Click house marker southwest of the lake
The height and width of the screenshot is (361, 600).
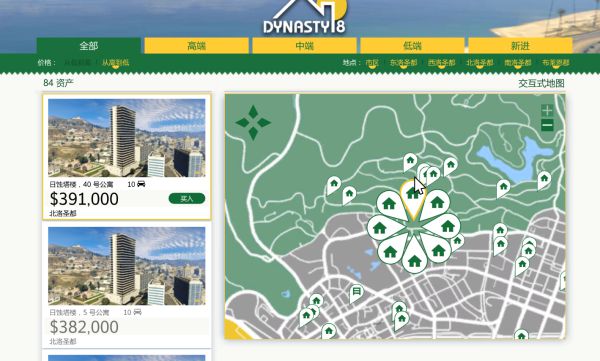click(503, 188)
